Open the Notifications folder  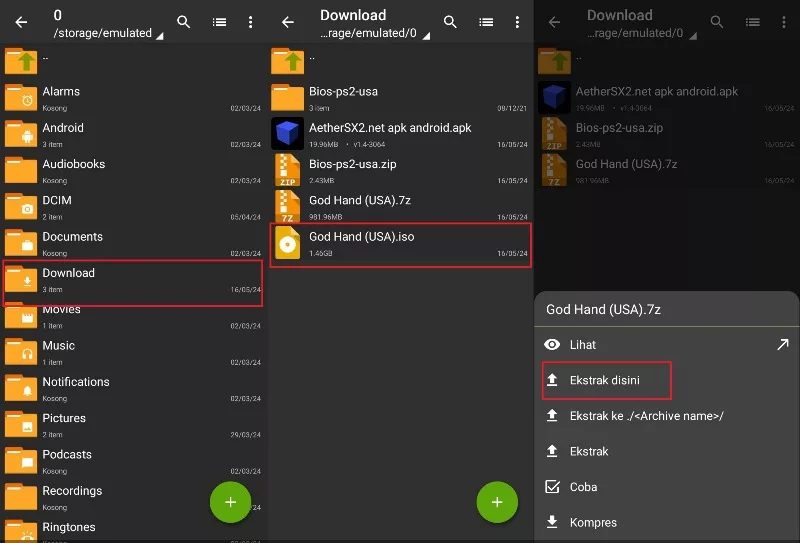click(x=133, y=388)
